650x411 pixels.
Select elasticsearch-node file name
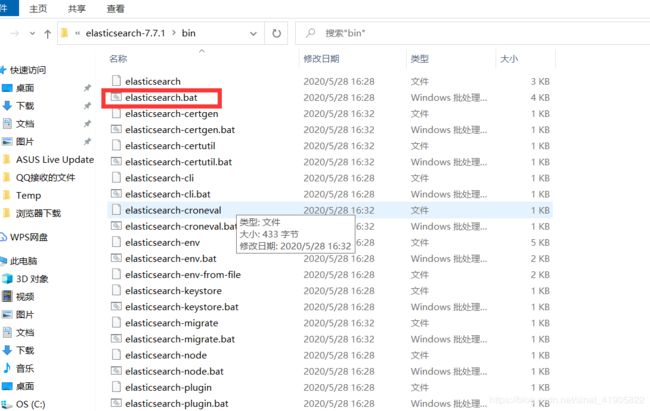pos(166,355)
